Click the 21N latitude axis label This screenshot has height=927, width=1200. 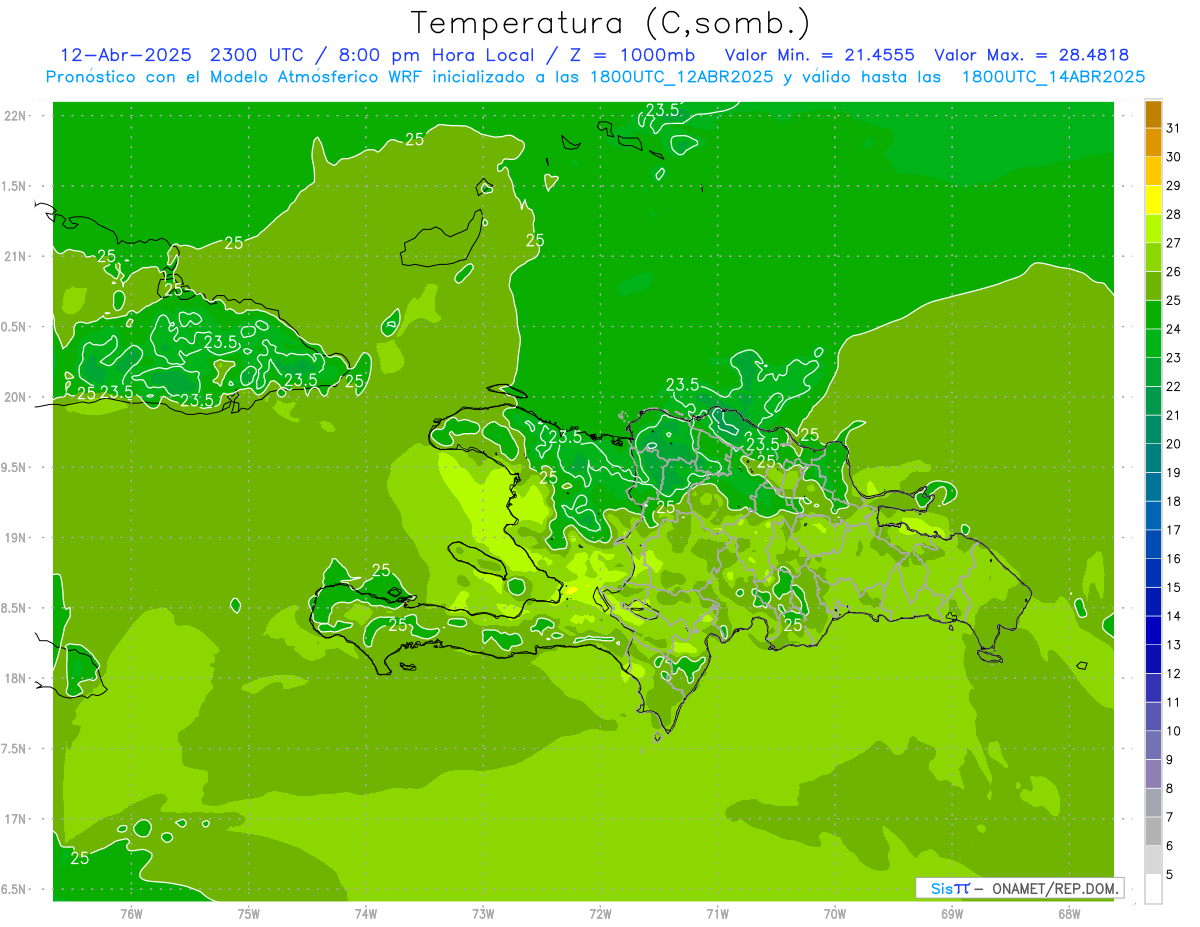click(x=17, y=257)
